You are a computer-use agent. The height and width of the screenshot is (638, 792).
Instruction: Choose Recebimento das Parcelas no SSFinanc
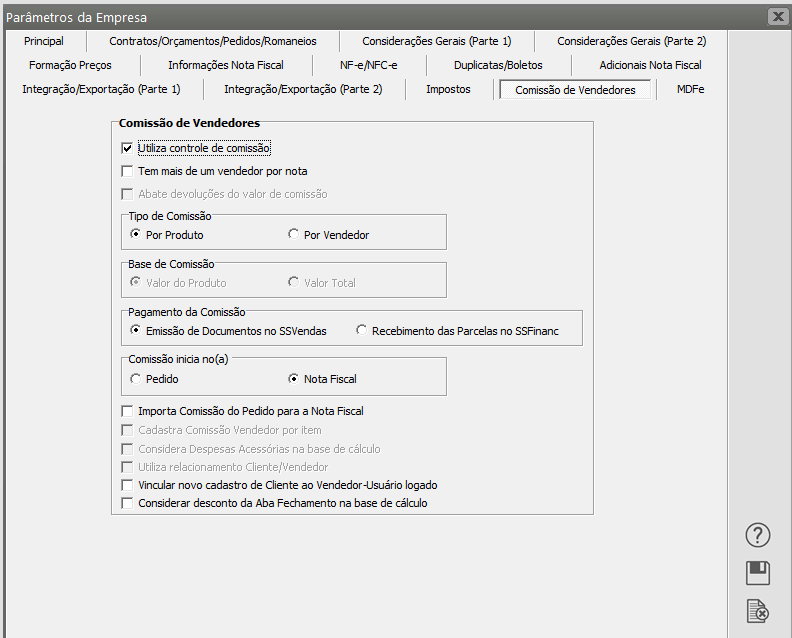(x=362, y=330)
